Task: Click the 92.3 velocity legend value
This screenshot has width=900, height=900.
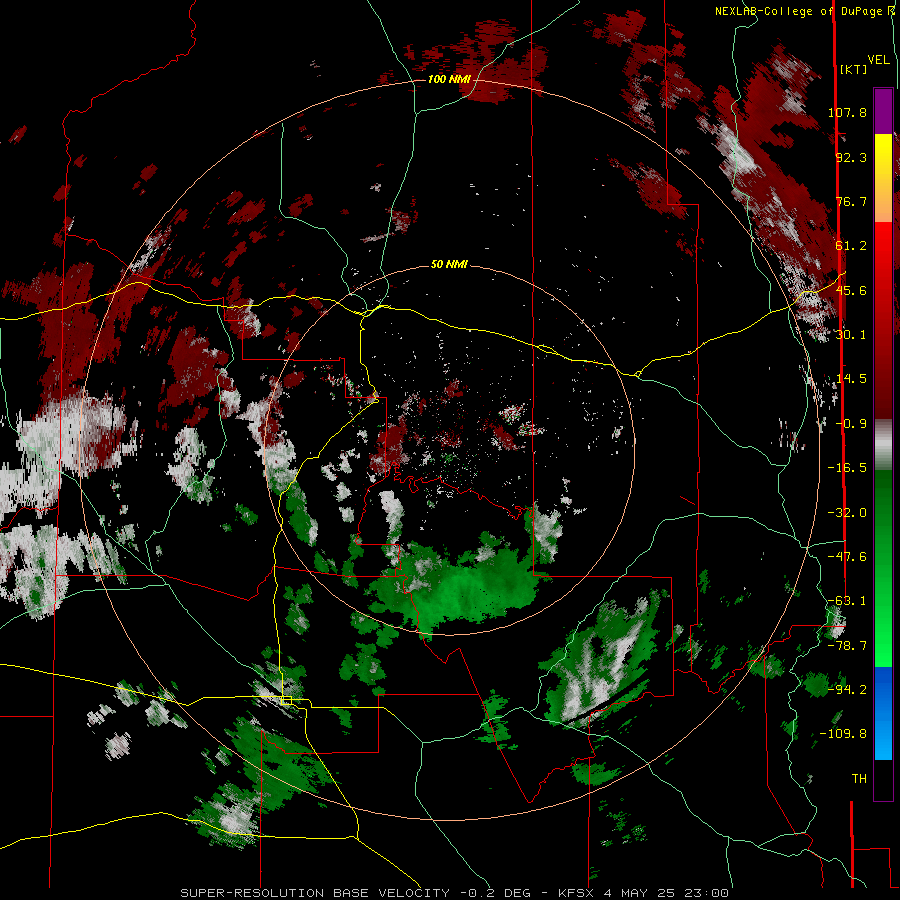Action: pos(851,157)
